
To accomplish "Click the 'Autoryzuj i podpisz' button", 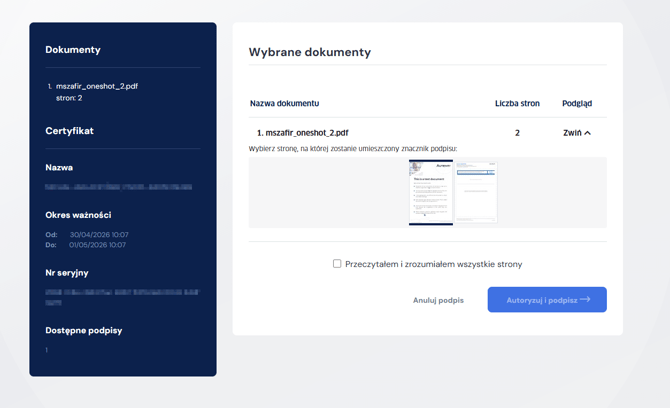I will click(x=547, y=299).
